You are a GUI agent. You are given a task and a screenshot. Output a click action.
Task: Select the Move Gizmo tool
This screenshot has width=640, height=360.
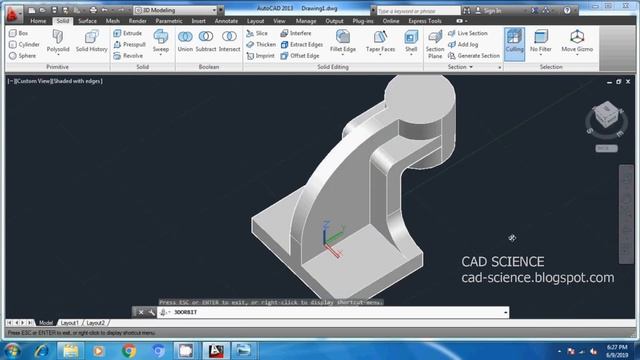point(577,42)
